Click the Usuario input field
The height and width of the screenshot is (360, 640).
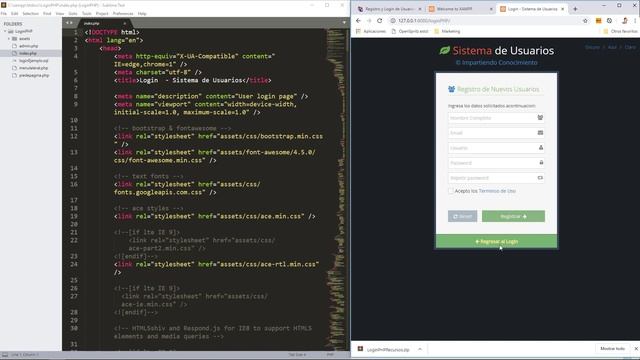click(496, 148)
